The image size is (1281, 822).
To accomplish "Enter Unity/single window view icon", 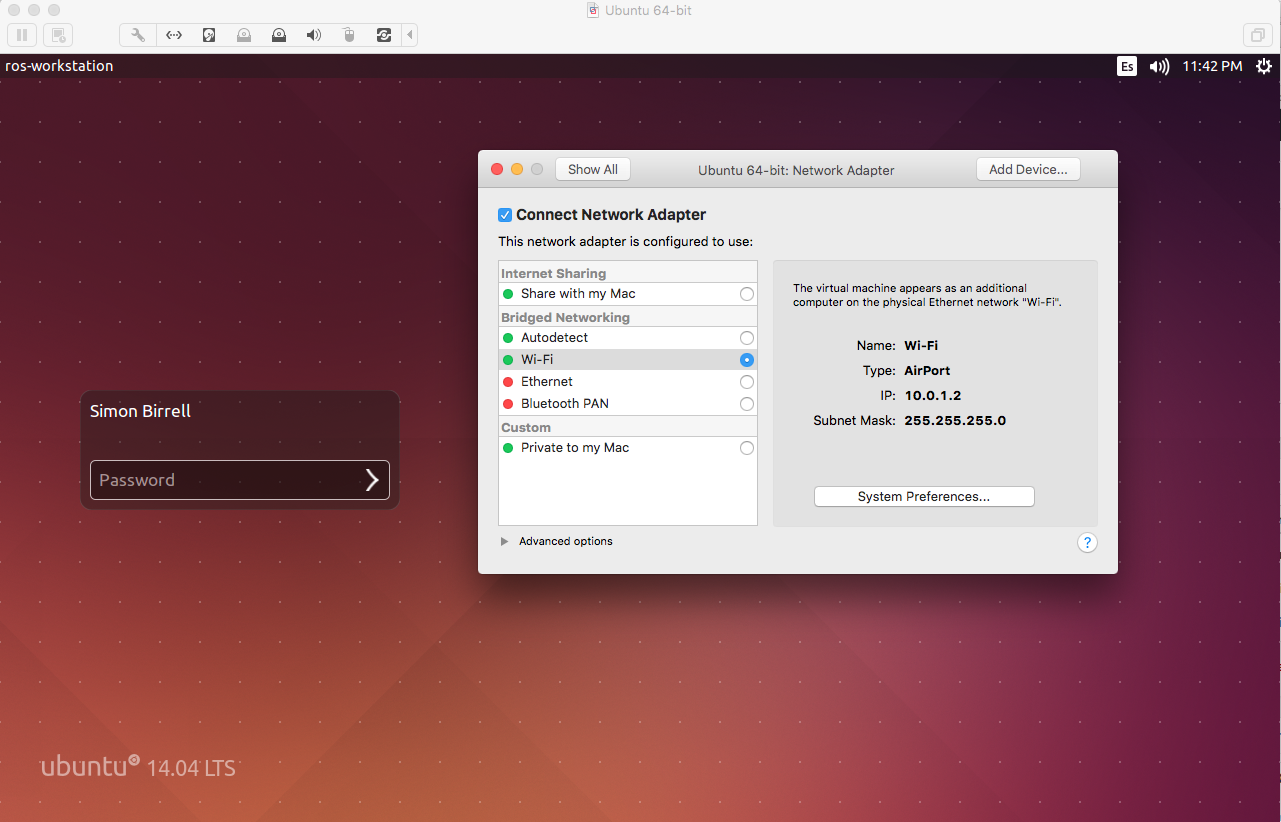I will [1256, 35].
